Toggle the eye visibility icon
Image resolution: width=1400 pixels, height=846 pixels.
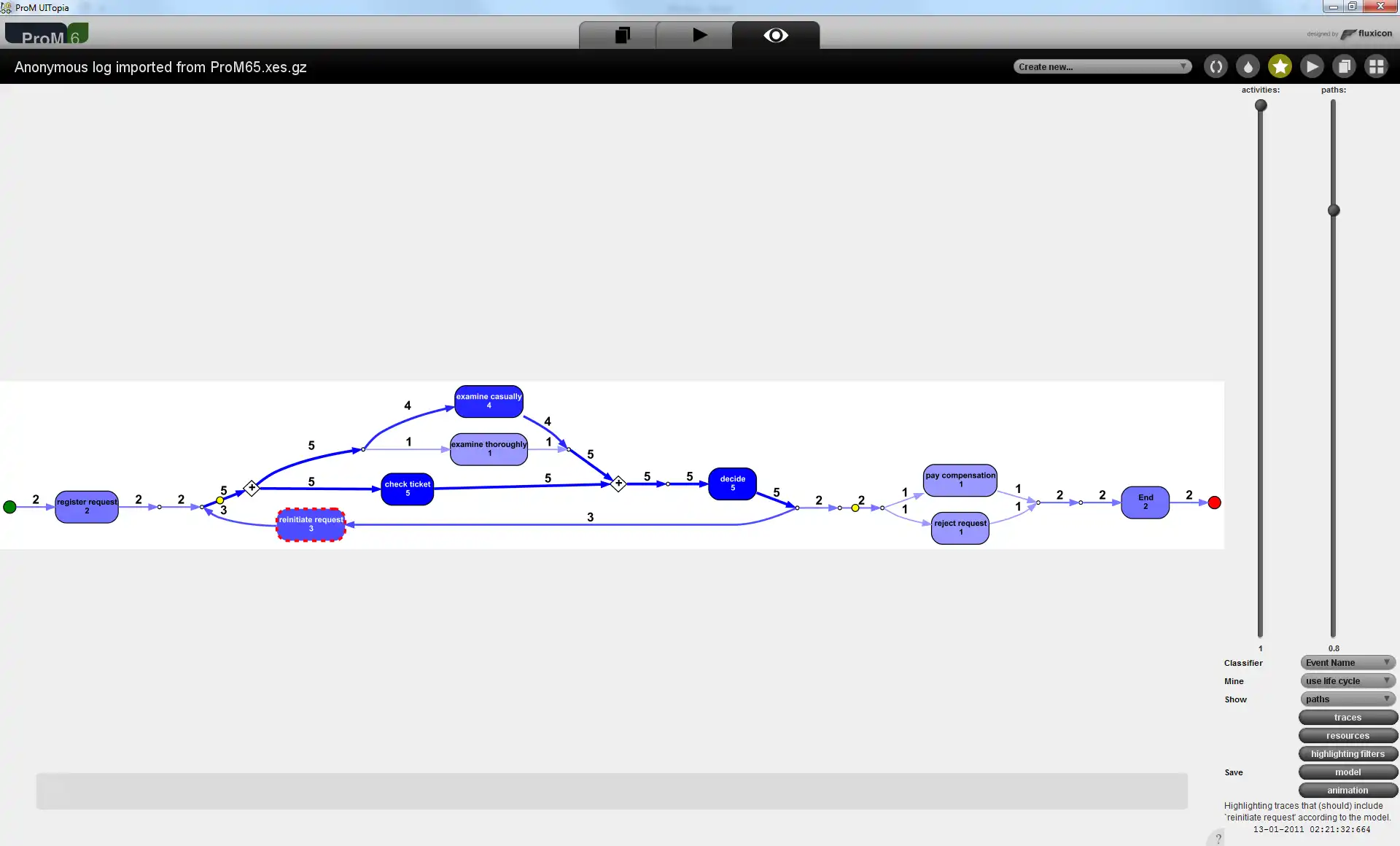pyautogui.click(x=776, y=35)
